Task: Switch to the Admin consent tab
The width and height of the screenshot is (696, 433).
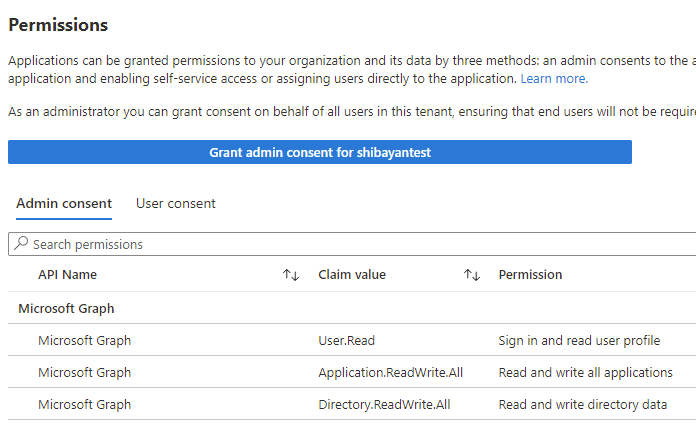Action: pyautogui.click(x=64, y=204)
